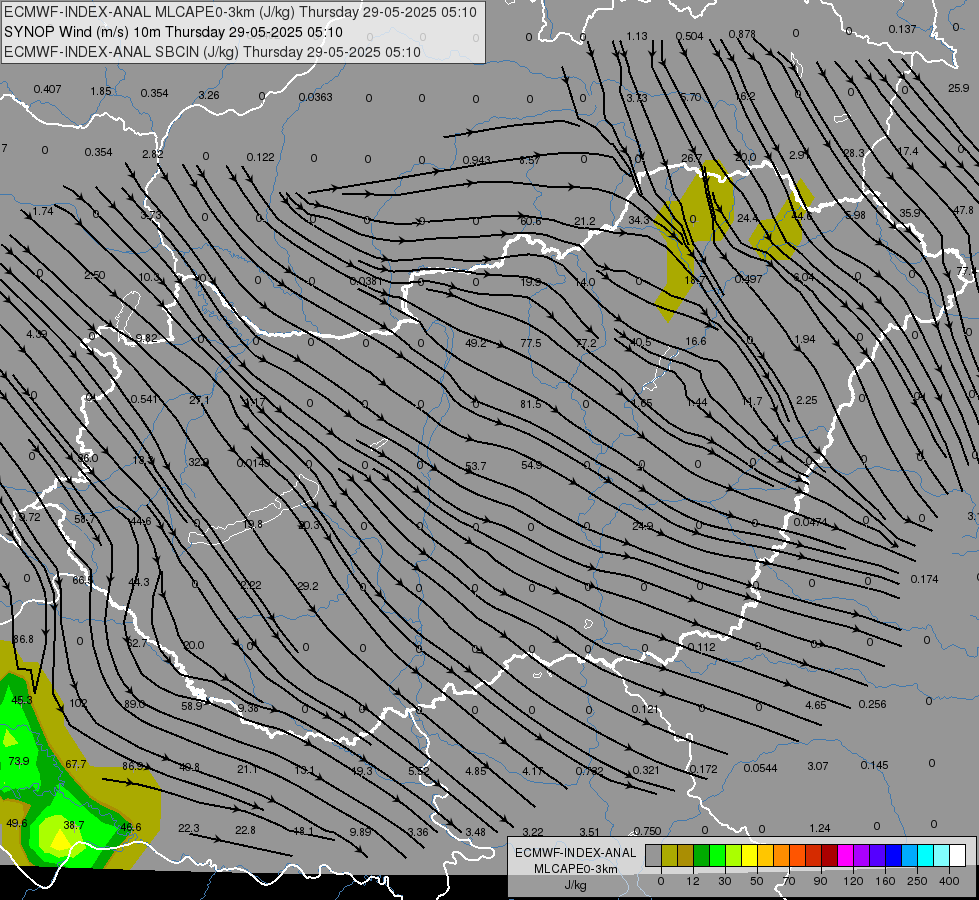
Task: Click the map value 0.174
Action: (x=925, y=579)
